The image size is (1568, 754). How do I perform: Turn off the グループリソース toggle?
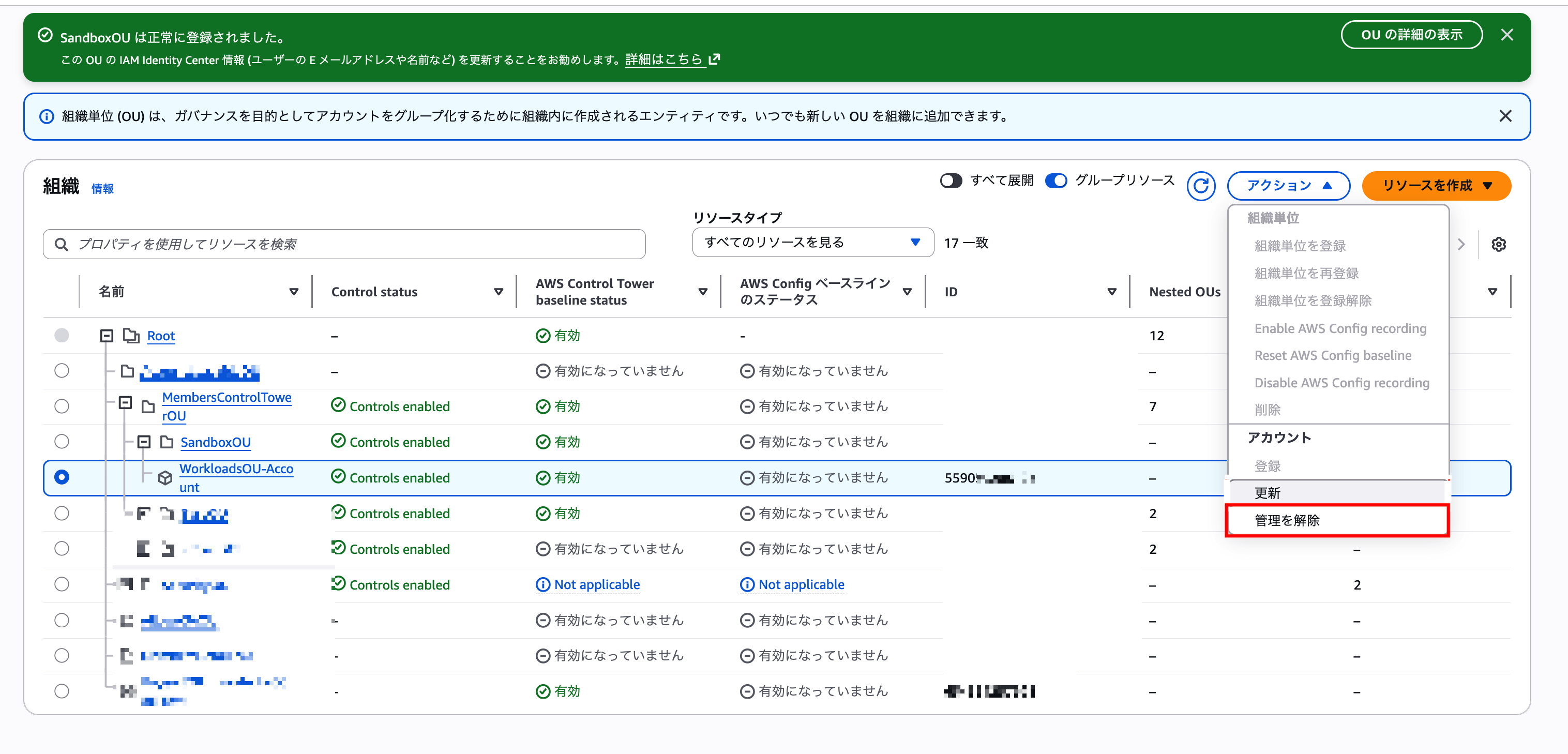click(x=1056, y=180)
